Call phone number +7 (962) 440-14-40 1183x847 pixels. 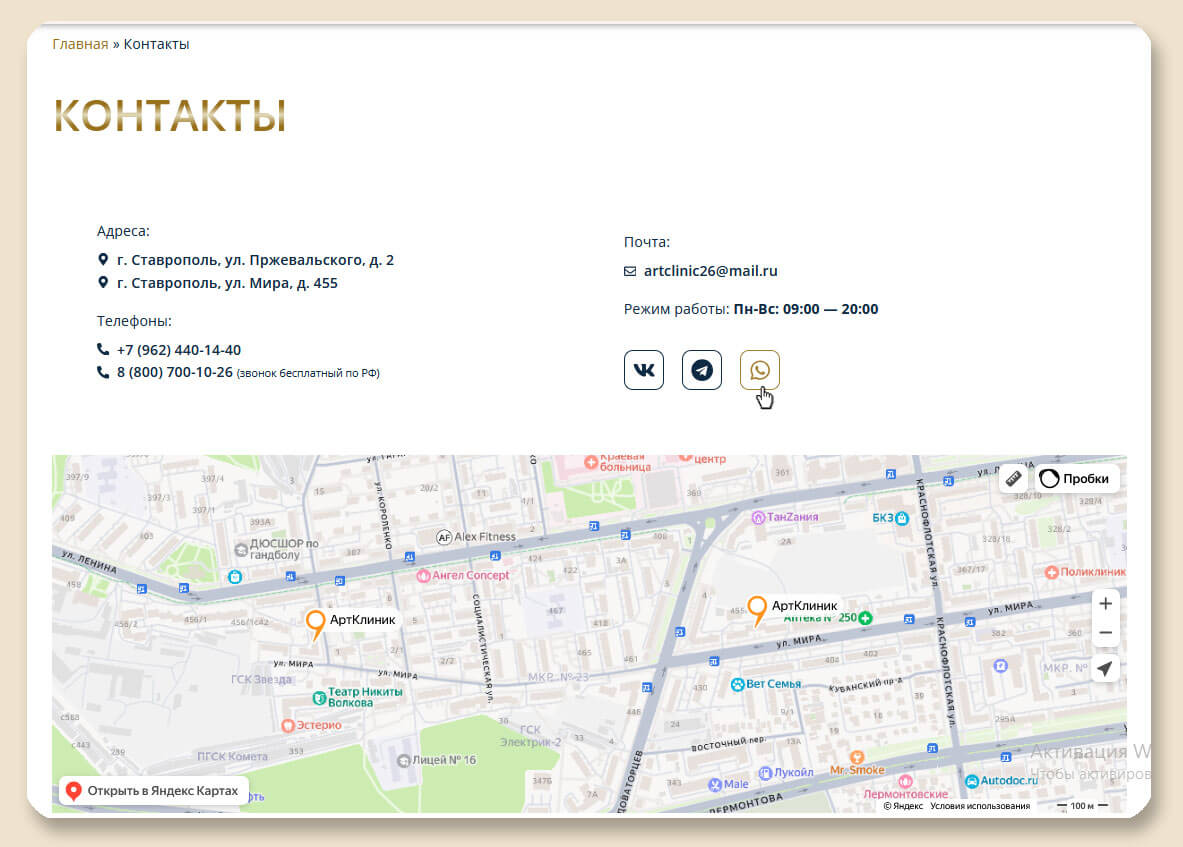[178, 350]
